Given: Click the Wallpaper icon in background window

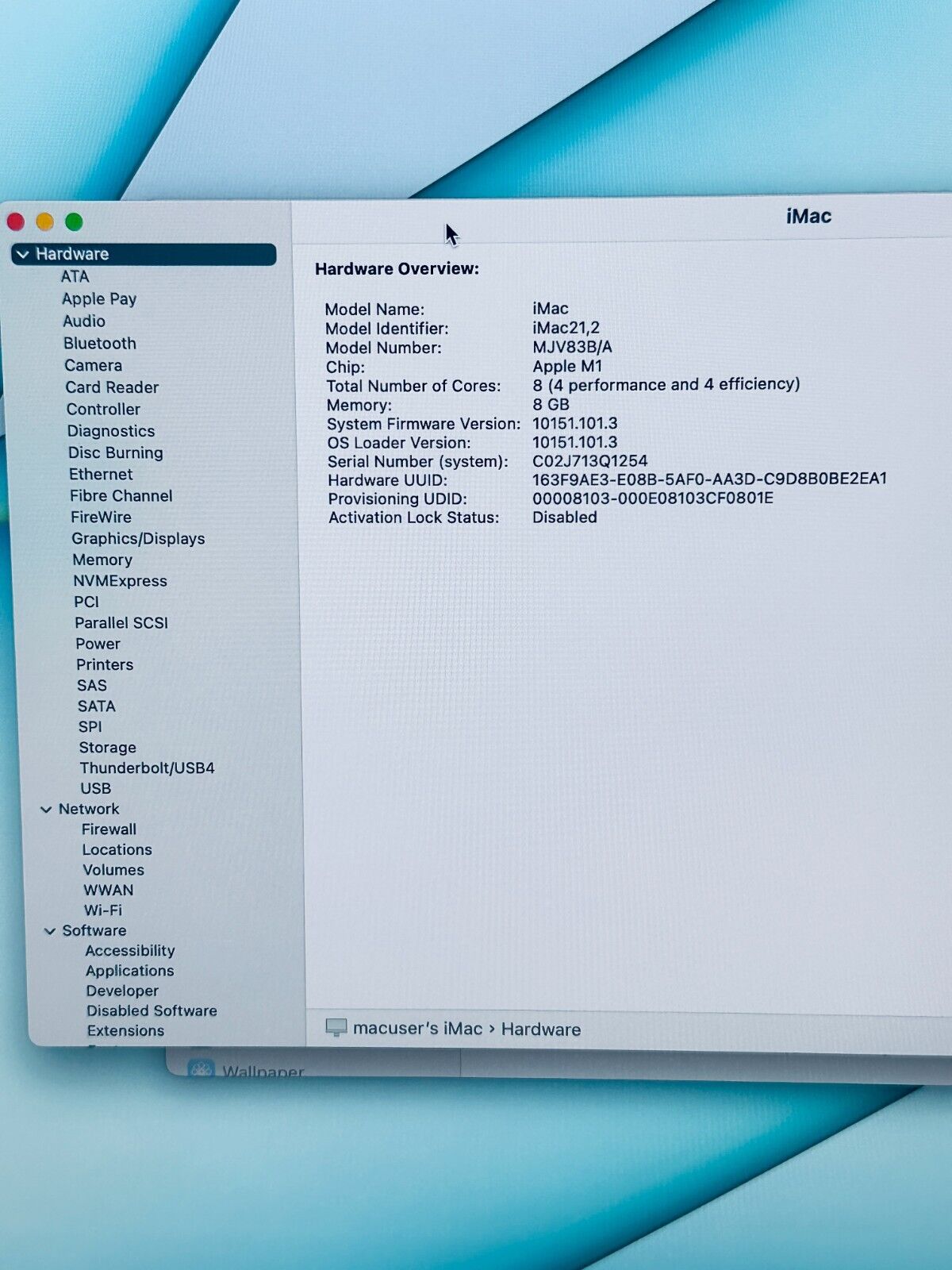Looking at the screenshot, I should 202,1069.
